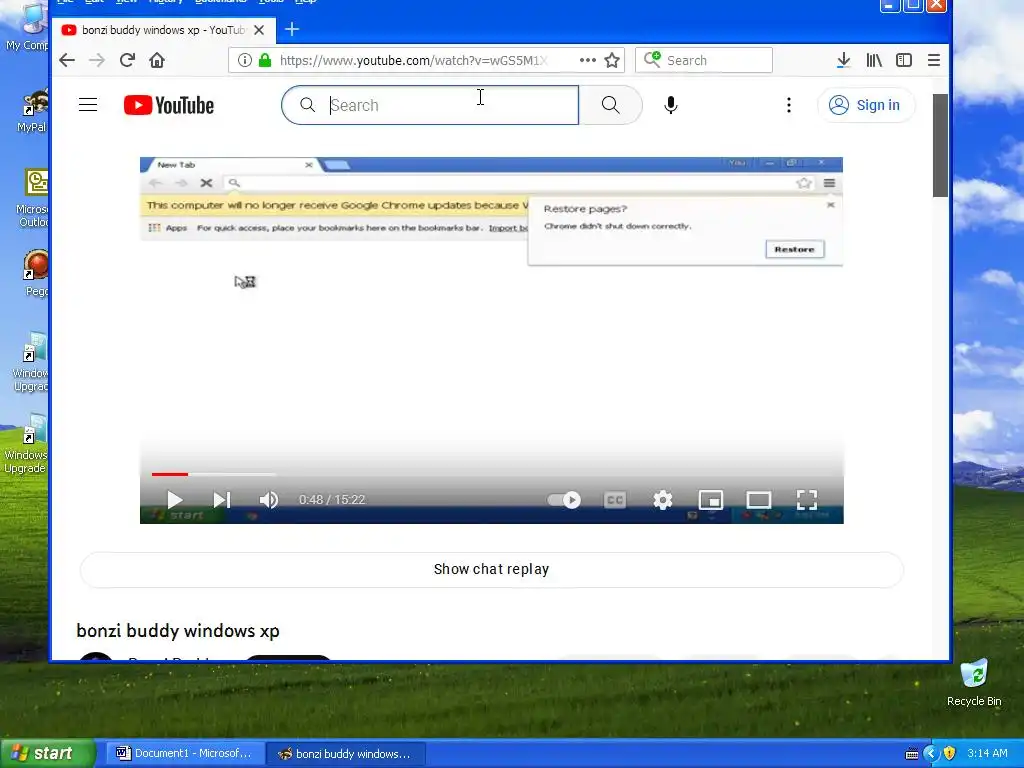The width and height of the screenshot is (1024, 768).
Task: Click the system clock 3:14 AM
Action: click(987, 754)
